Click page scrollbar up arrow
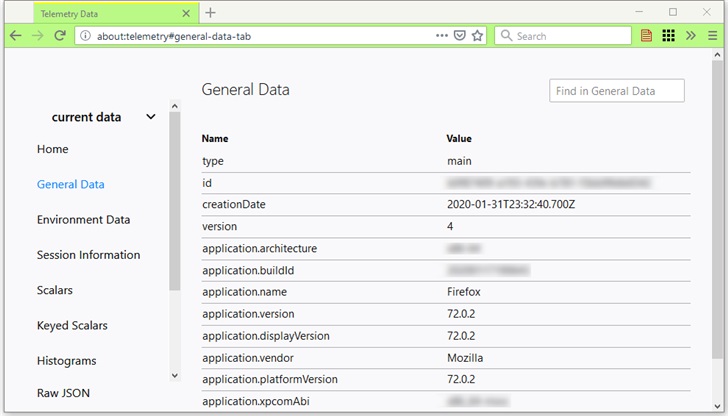 (717, 55)
